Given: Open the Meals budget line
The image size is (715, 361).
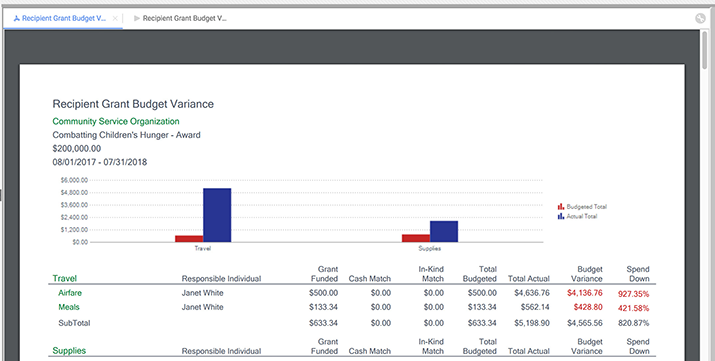Looking at the screenshot, I should [69, 307].
